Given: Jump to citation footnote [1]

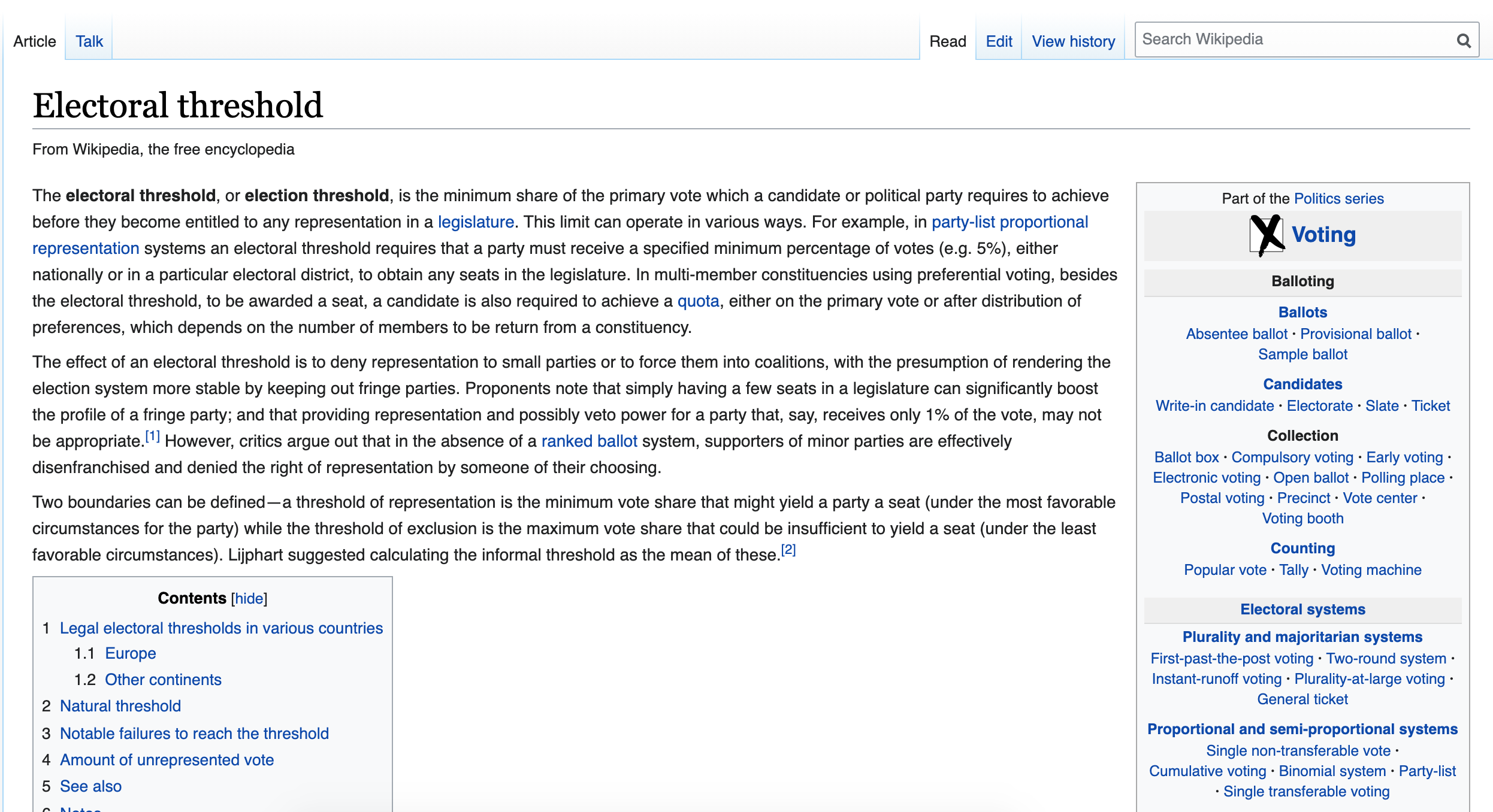Looking at the screenshot, I should (153, 436).
